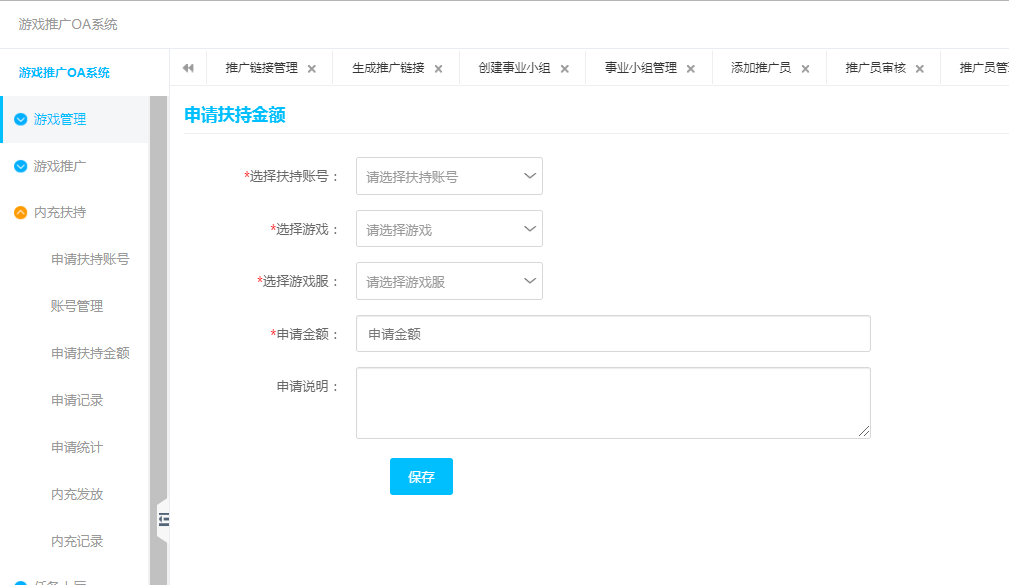Viewport: 1009px width, 585px height.
Task: Open 申请记录 in the sidebar
Action: click(x=77, y=400)
